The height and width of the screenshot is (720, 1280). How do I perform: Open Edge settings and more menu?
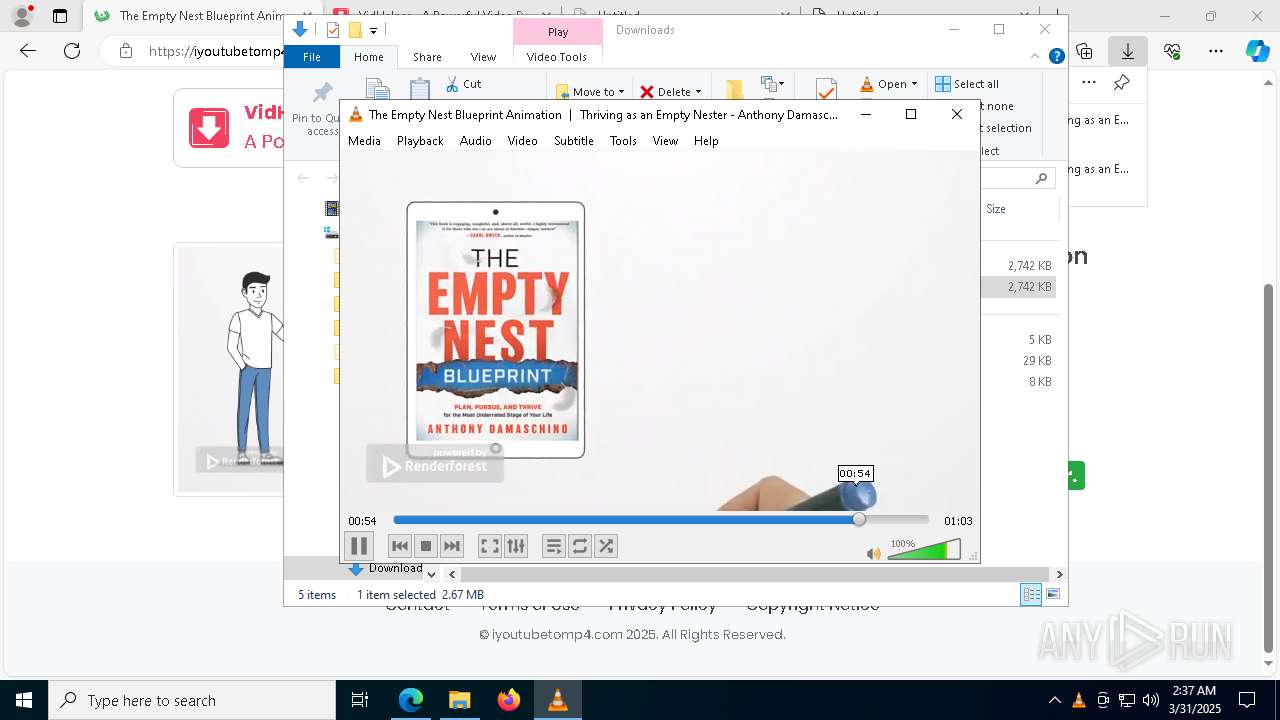[1216, 51]
